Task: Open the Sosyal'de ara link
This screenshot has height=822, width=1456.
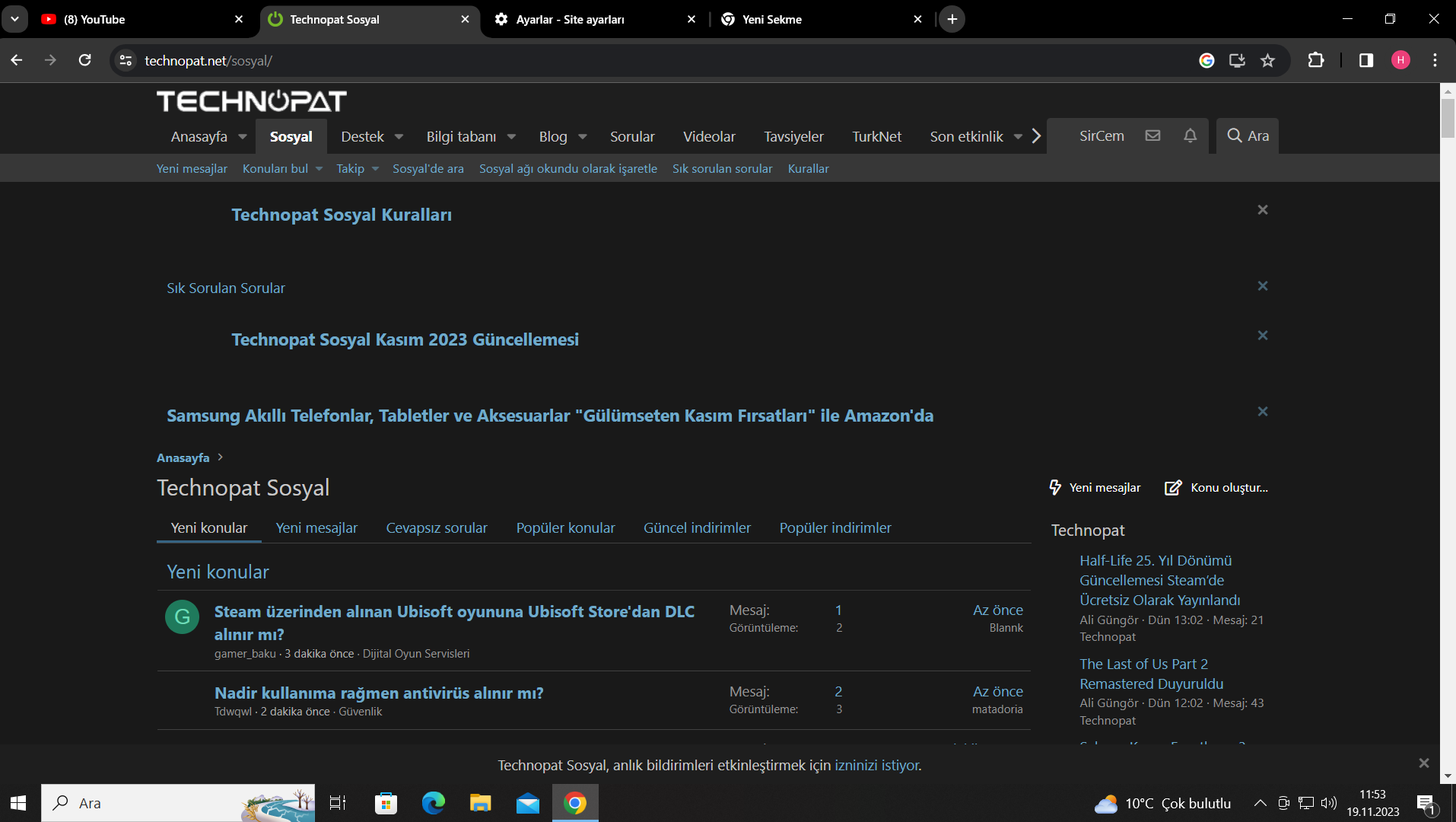Action: tap(428, 168)
